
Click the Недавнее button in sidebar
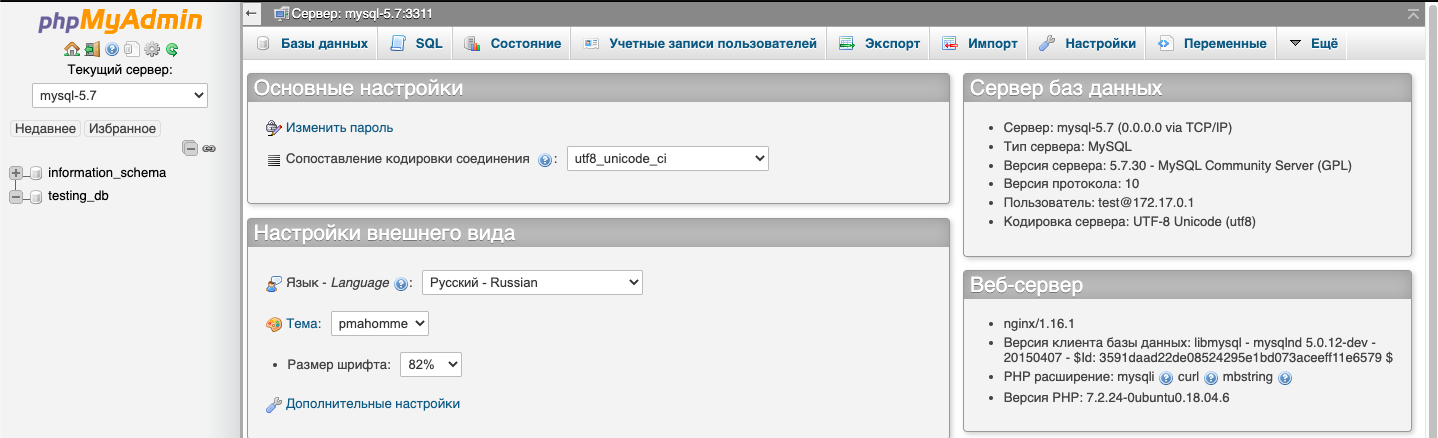coord(46,129)
